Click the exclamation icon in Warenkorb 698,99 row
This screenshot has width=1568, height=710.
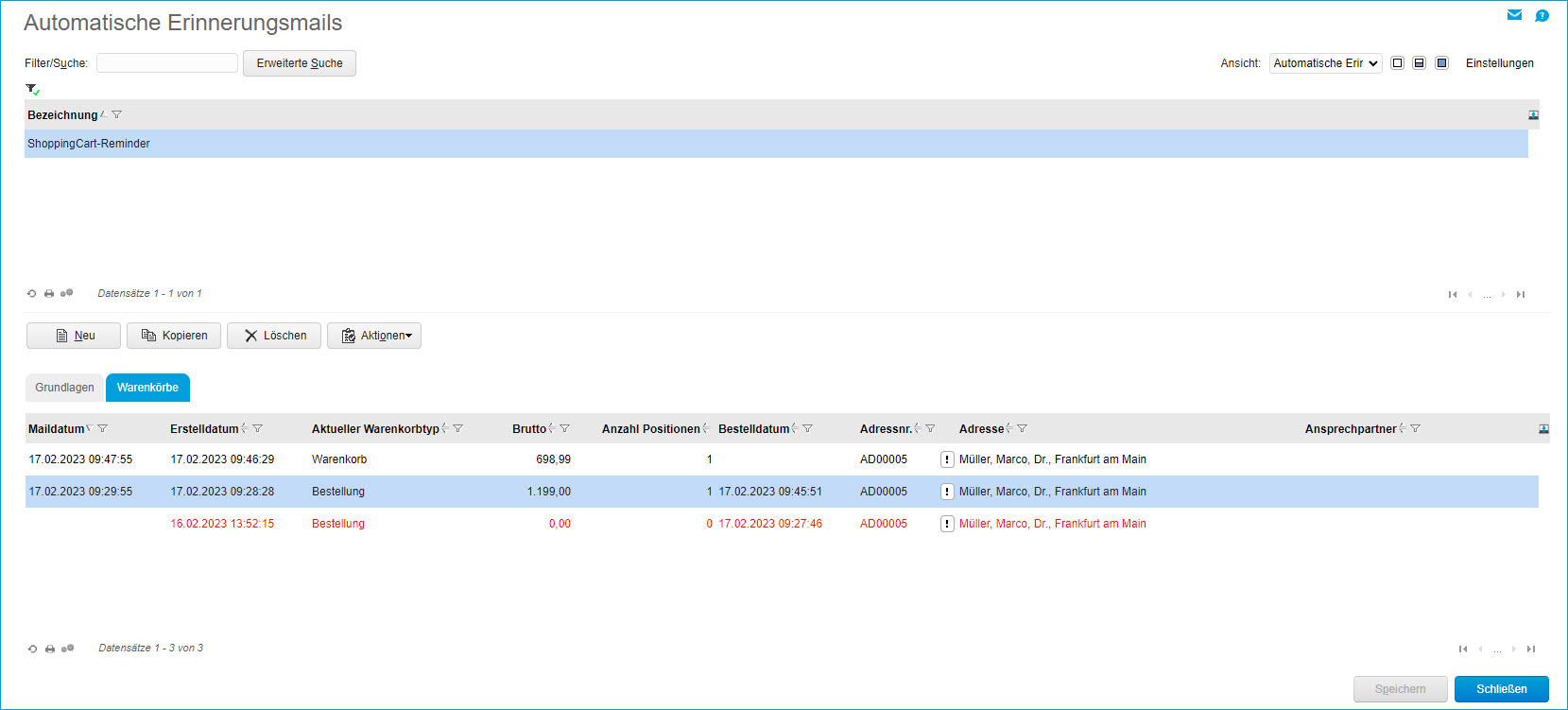pos(947,459)
